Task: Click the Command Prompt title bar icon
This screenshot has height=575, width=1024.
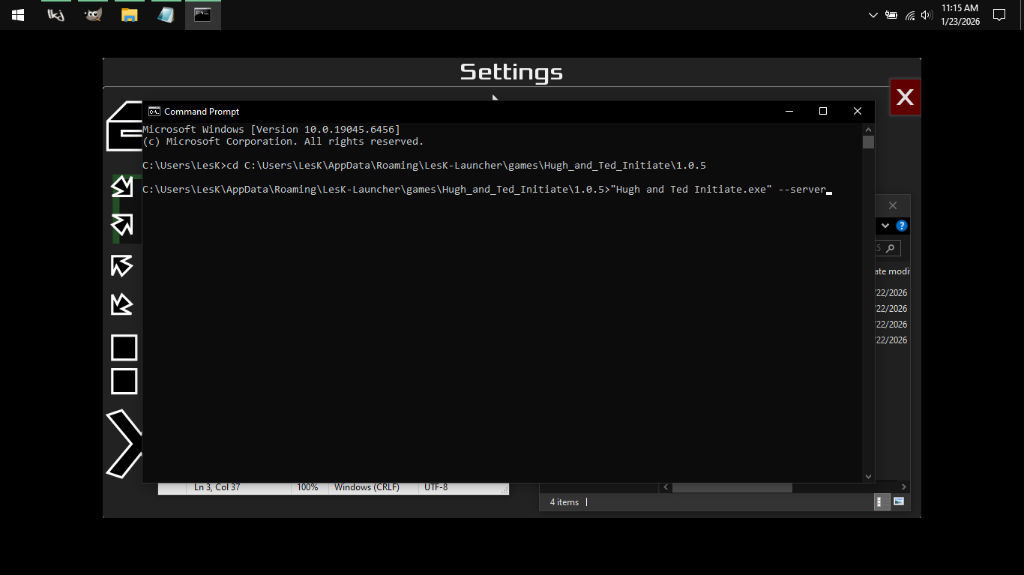Action: click(x=154, y=111)
